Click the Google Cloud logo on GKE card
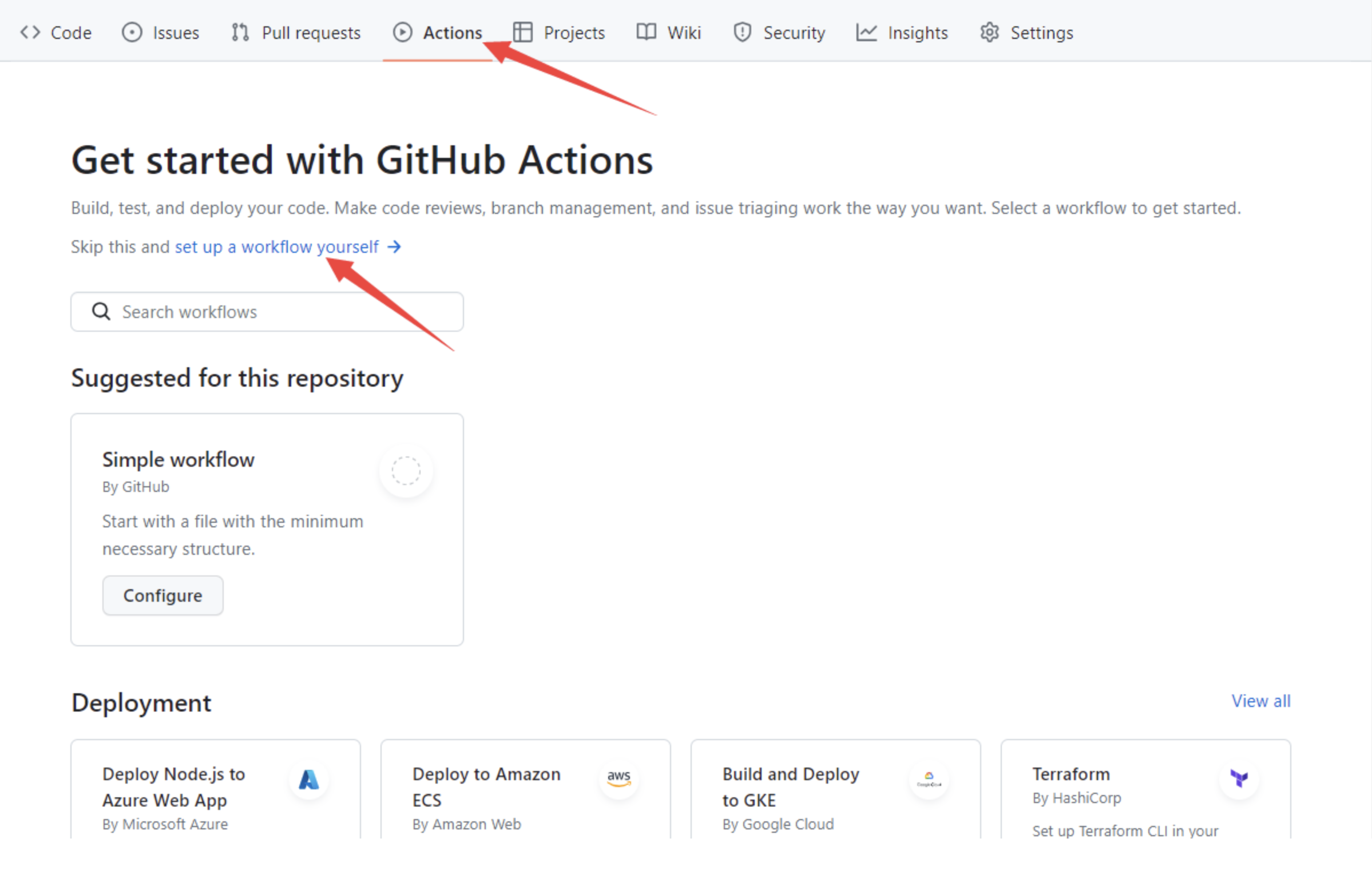The width and height of the screenshot is (1372, 890). (929, 779)
